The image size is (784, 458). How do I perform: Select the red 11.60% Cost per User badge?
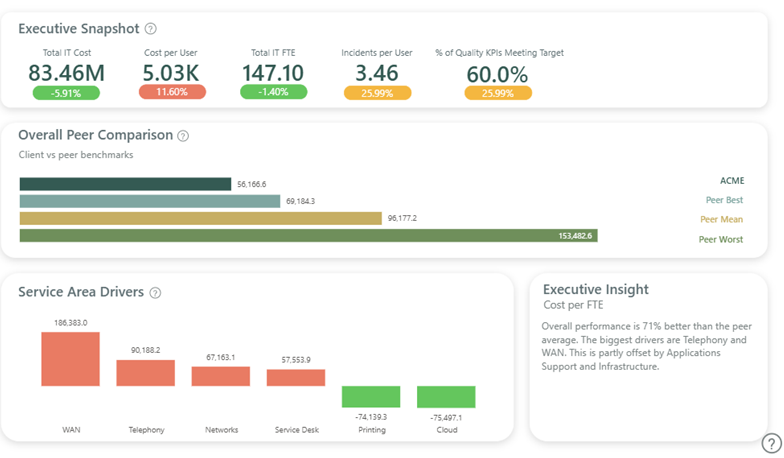pyautogui.click(x=172, y=92)
